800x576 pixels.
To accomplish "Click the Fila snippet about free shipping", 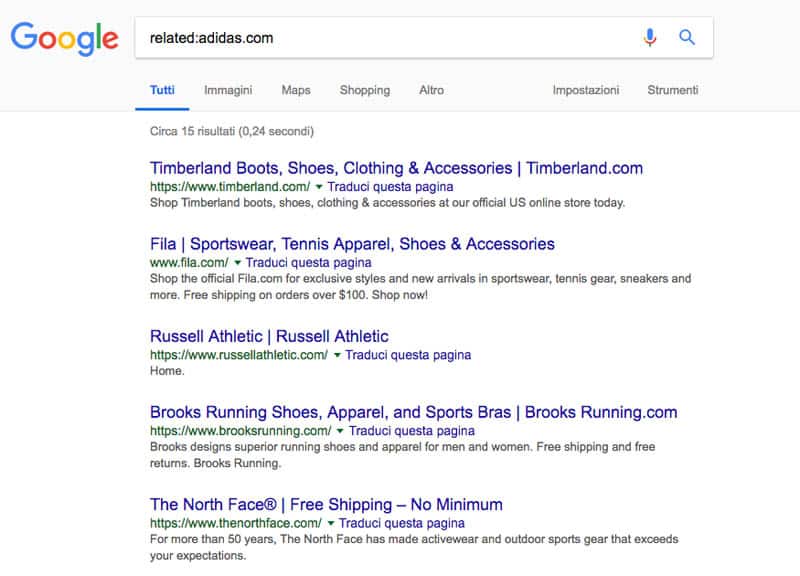I will pyautogui.click(x=420, y=287).
